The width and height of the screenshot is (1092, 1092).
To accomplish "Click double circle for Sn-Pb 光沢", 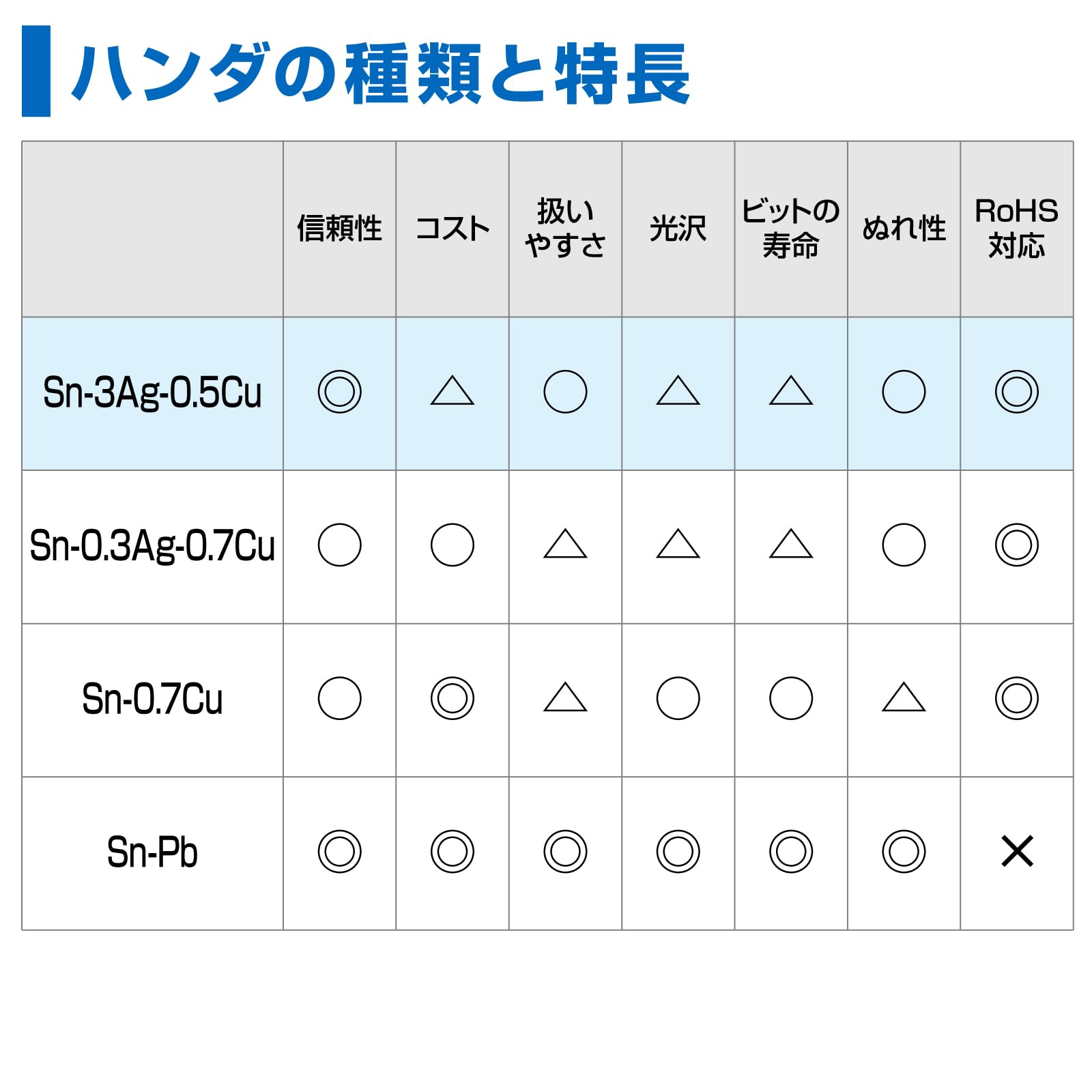I will tap(678, 851).
